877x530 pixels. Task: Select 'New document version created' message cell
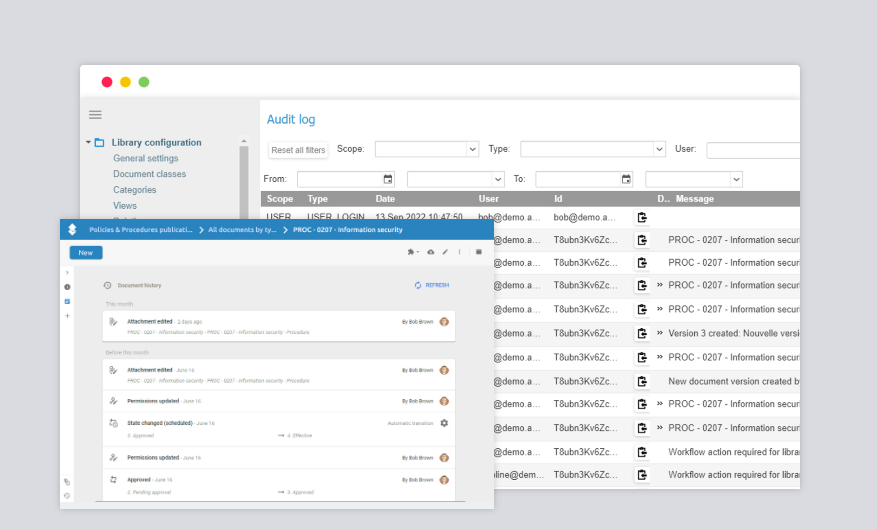point(734,381)
